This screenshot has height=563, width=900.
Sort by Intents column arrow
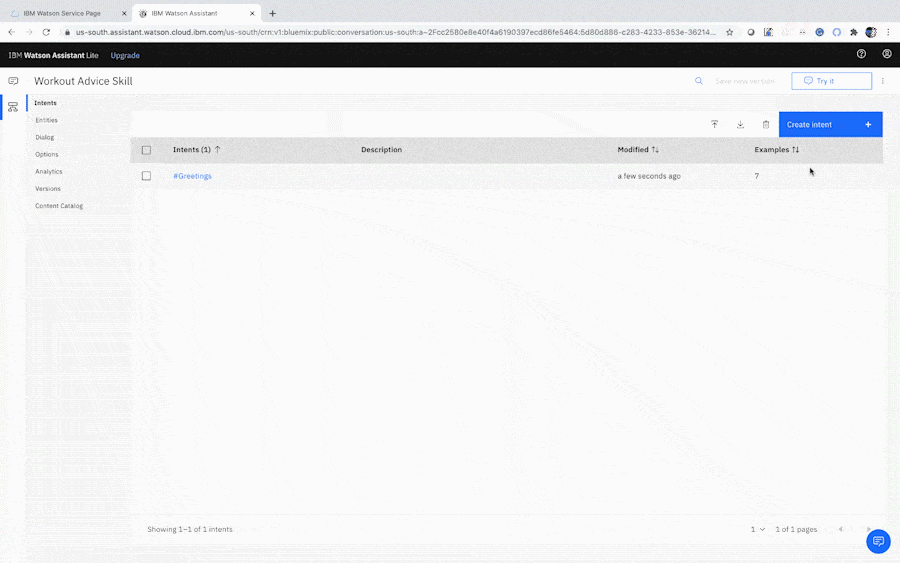pos(218,149)
